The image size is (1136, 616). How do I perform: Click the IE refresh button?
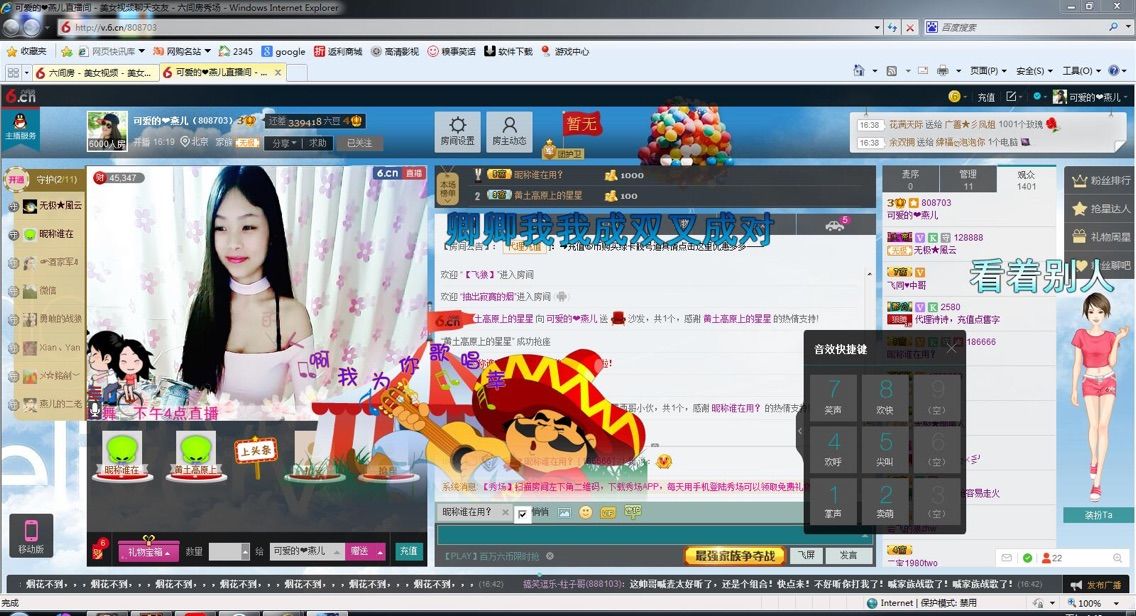click(893, 28)
